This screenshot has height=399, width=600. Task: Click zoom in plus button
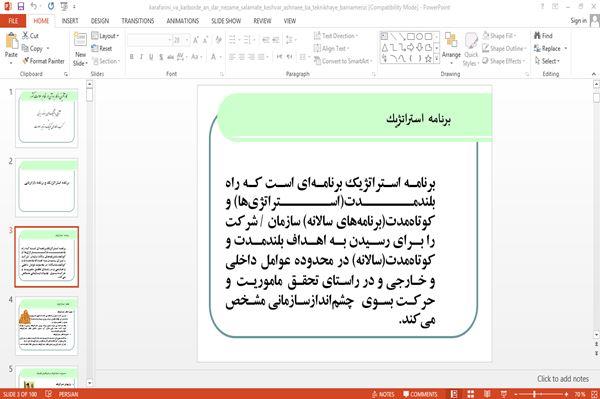(566, 394)
